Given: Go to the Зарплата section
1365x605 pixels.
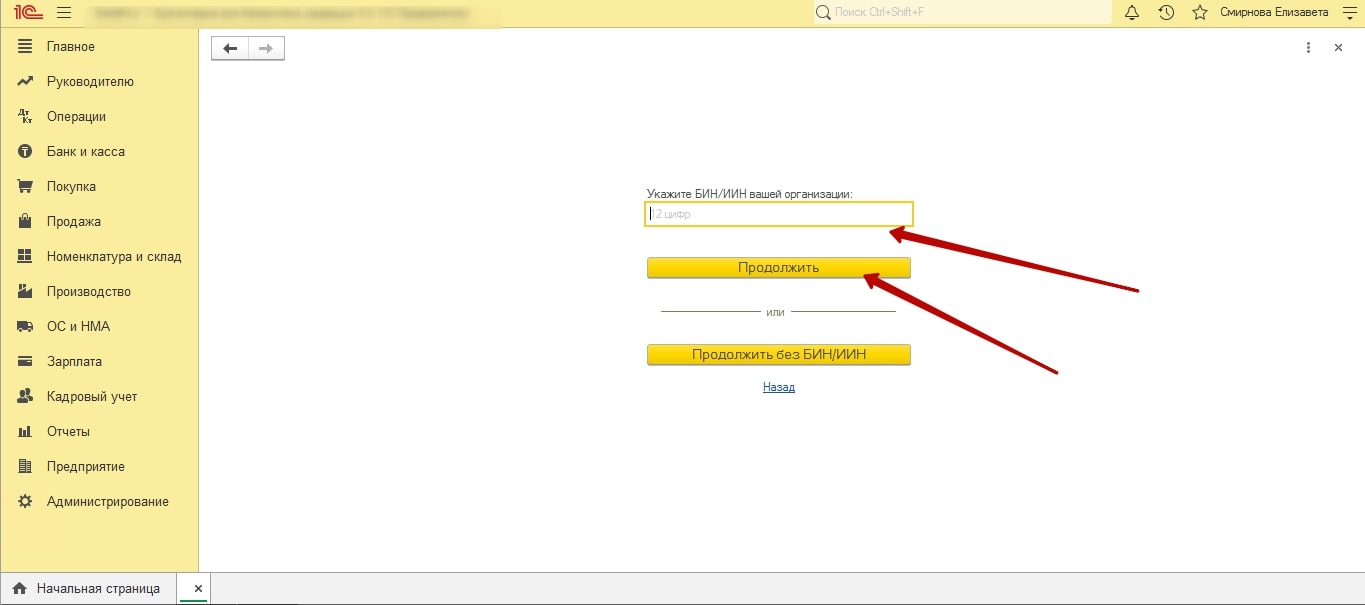Looking at the screenshot, I should [74, 362].
